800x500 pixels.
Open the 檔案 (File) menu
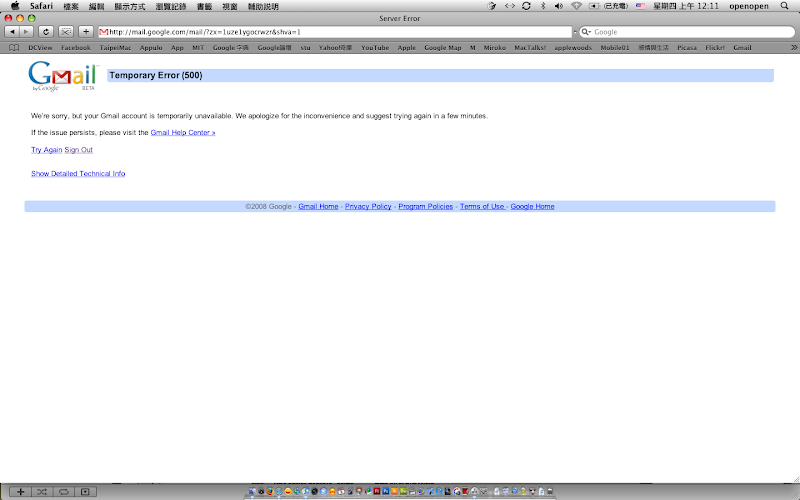point(71,6)
